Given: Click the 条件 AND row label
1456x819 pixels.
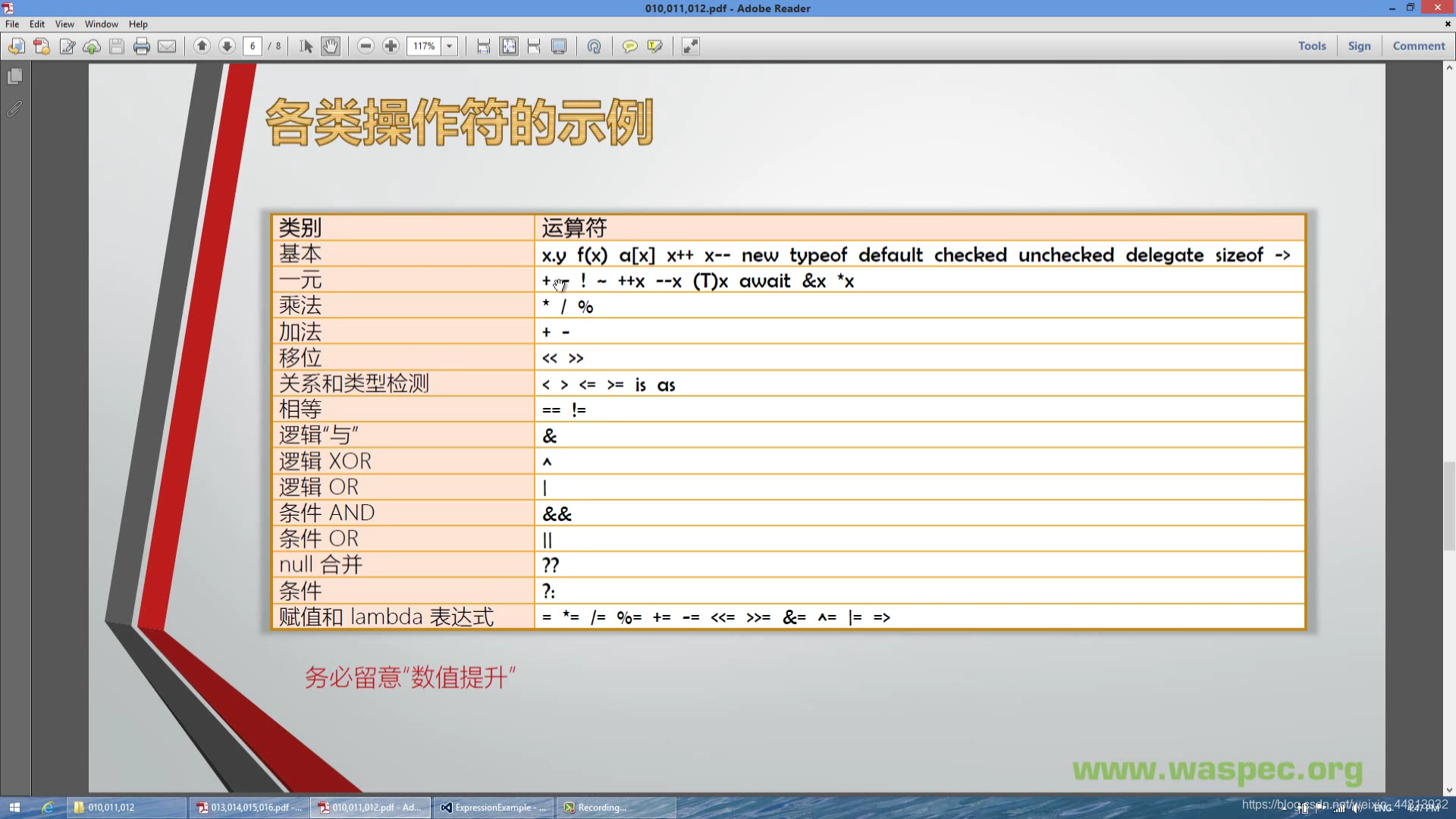Looking at the screenshot, I should pos(327,513).
